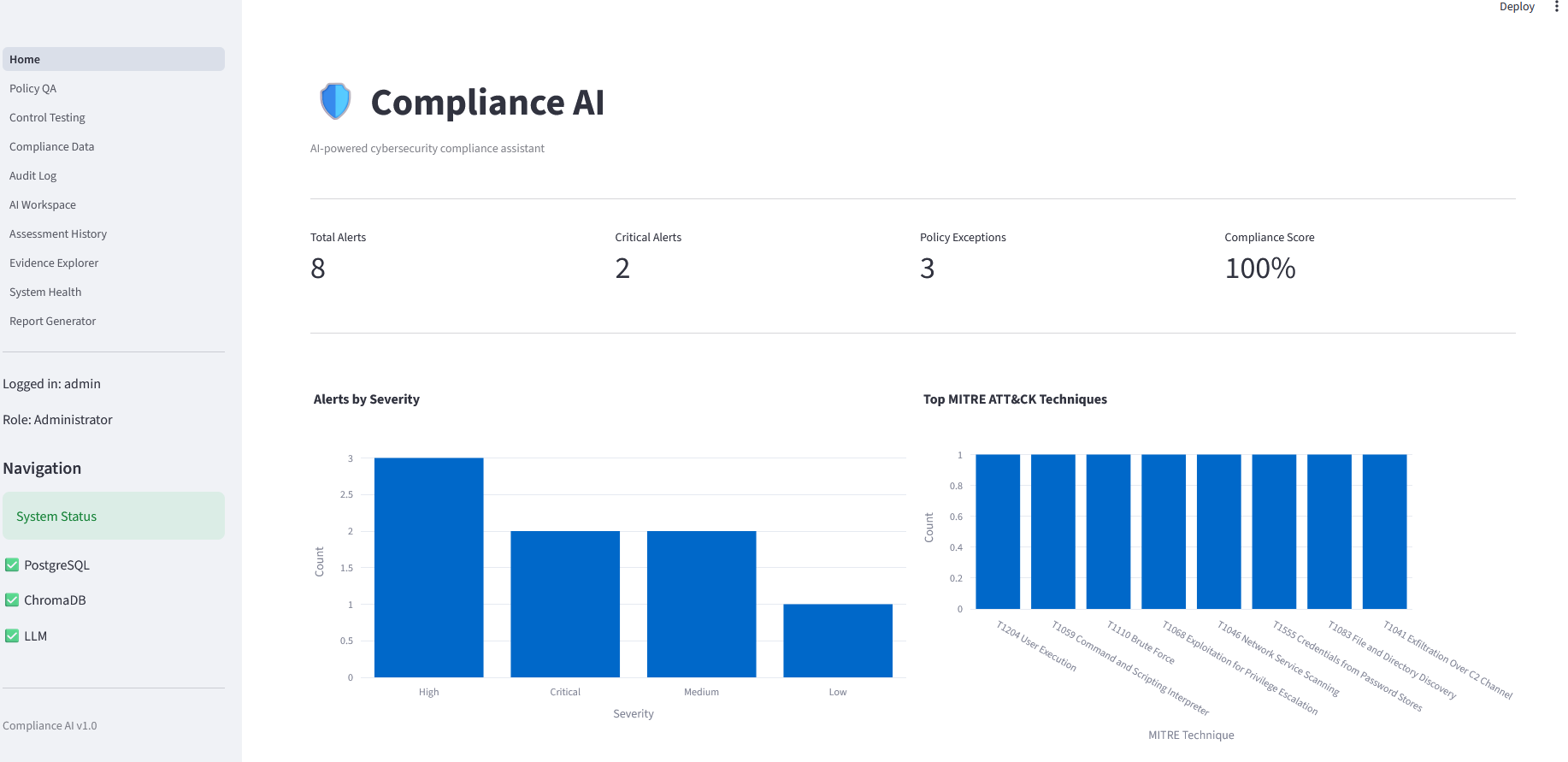1568x762 pixels.
Task: Open the Audit Log page
Action: tap(114, 175)
